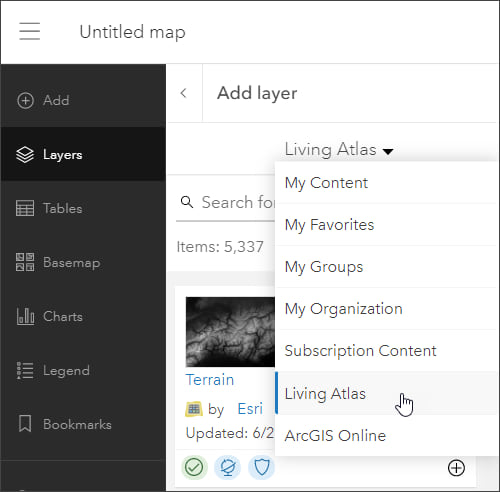Open the hamburger menu beside Untitled map
The width and height of the screenshot is (500, 492).
point(29,31)
